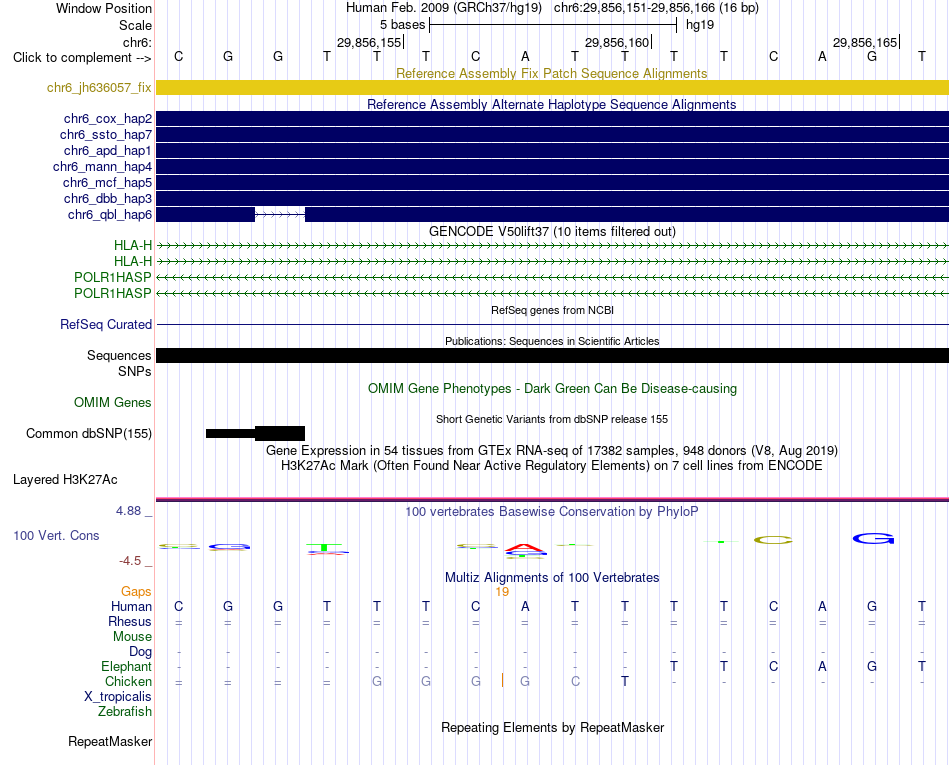950x765 pixels.
Task: Open the 'RefSeq genes from NCBI' title
Action: click(552, 310)
